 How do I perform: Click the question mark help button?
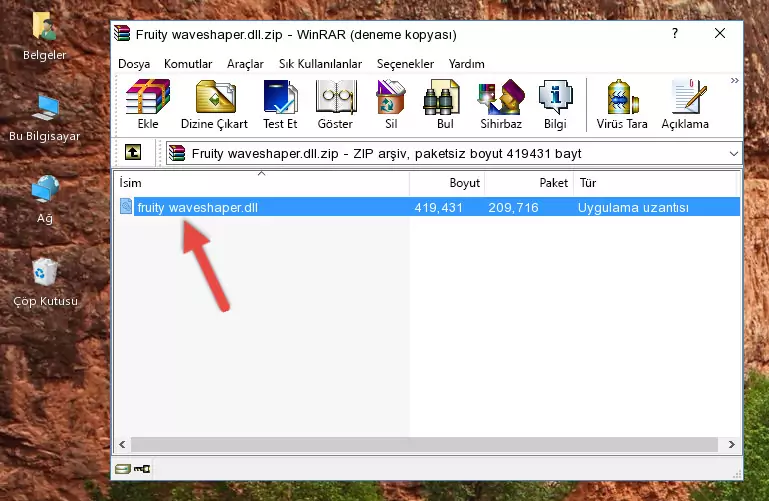point(675,33)
